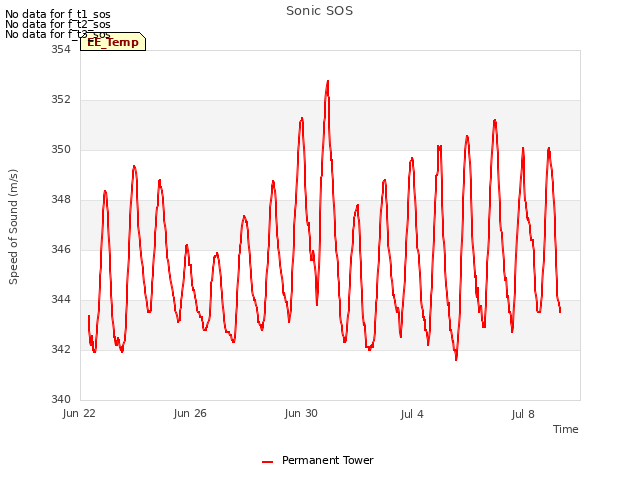The height and width of the screenshot is (480, 640).
Task: Click the 348 y-axis tick label
Action: coord(61,200)
